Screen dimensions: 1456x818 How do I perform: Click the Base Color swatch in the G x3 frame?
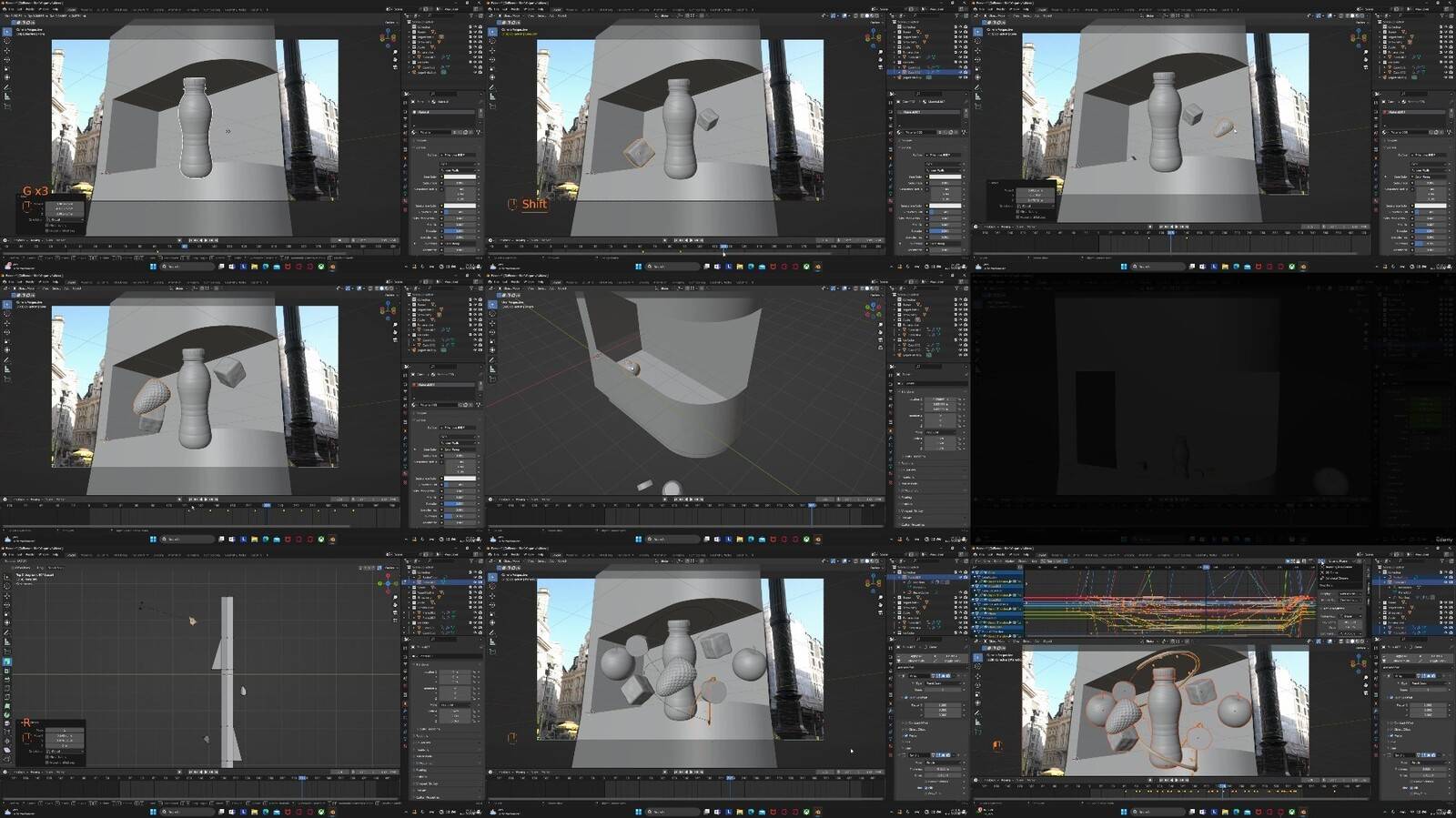click(460, 177)
